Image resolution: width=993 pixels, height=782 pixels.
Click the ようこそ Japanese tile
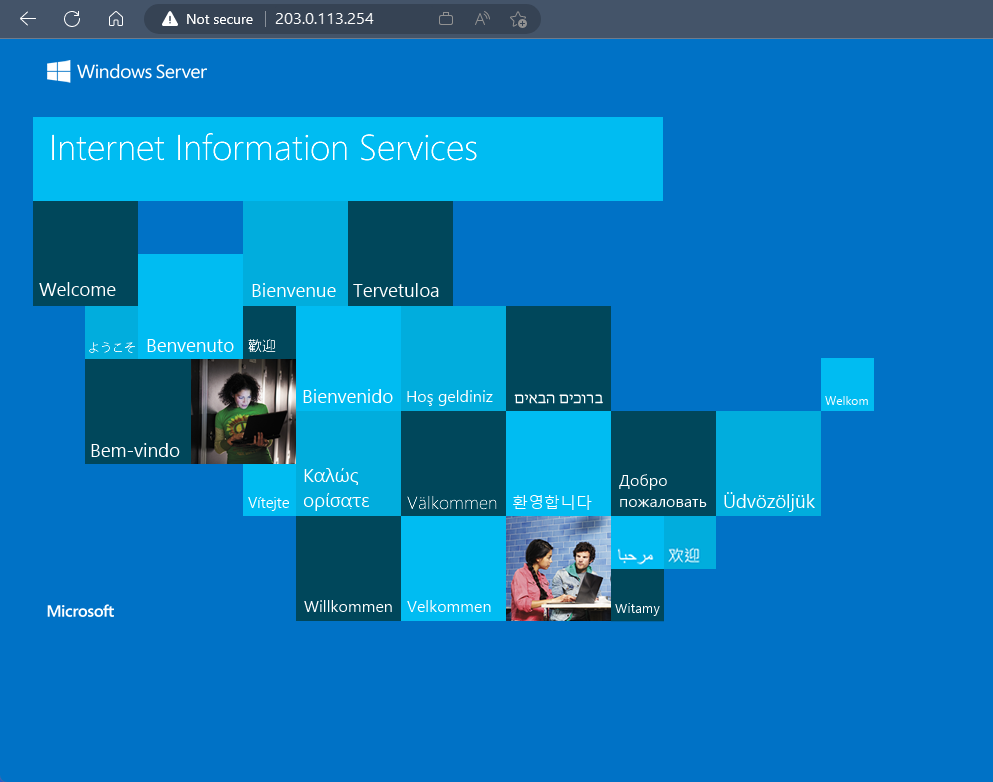[111, 332]
